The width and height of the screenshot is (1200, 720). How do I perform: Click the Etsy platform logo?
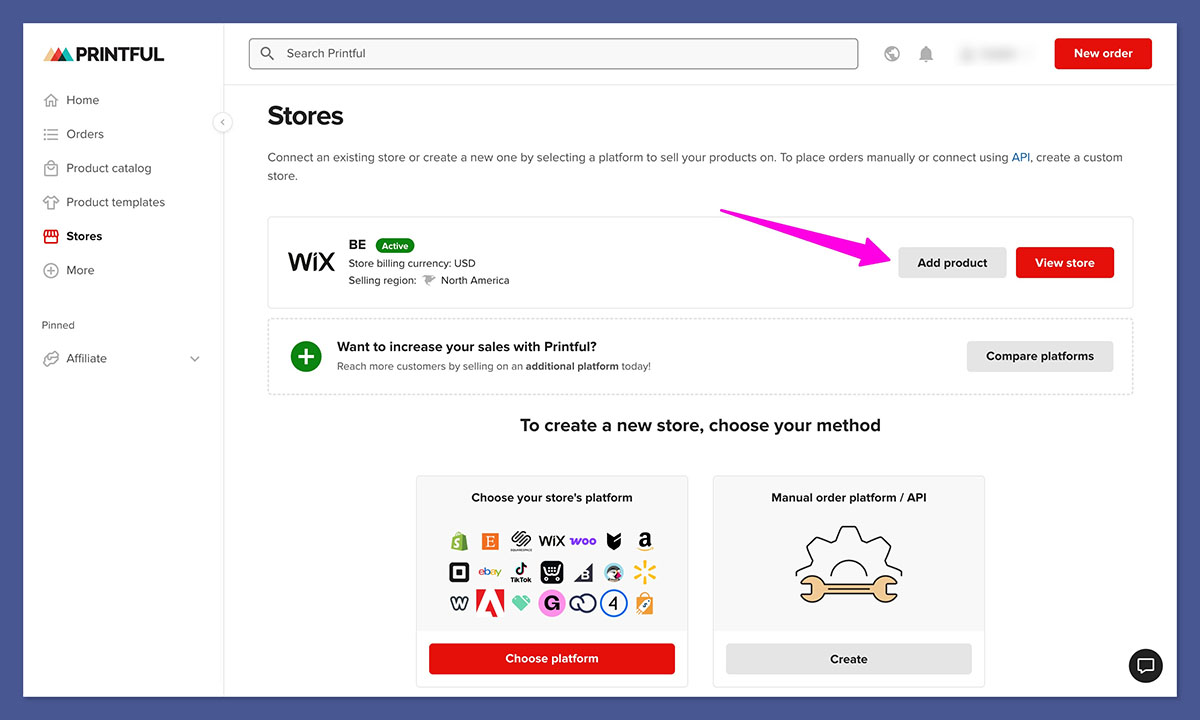pos(490,541)
